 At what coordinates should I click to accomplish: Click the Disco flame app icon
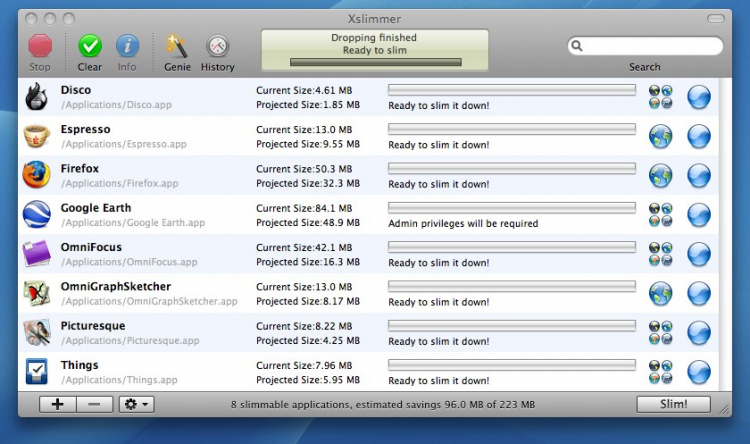(36, 97)
